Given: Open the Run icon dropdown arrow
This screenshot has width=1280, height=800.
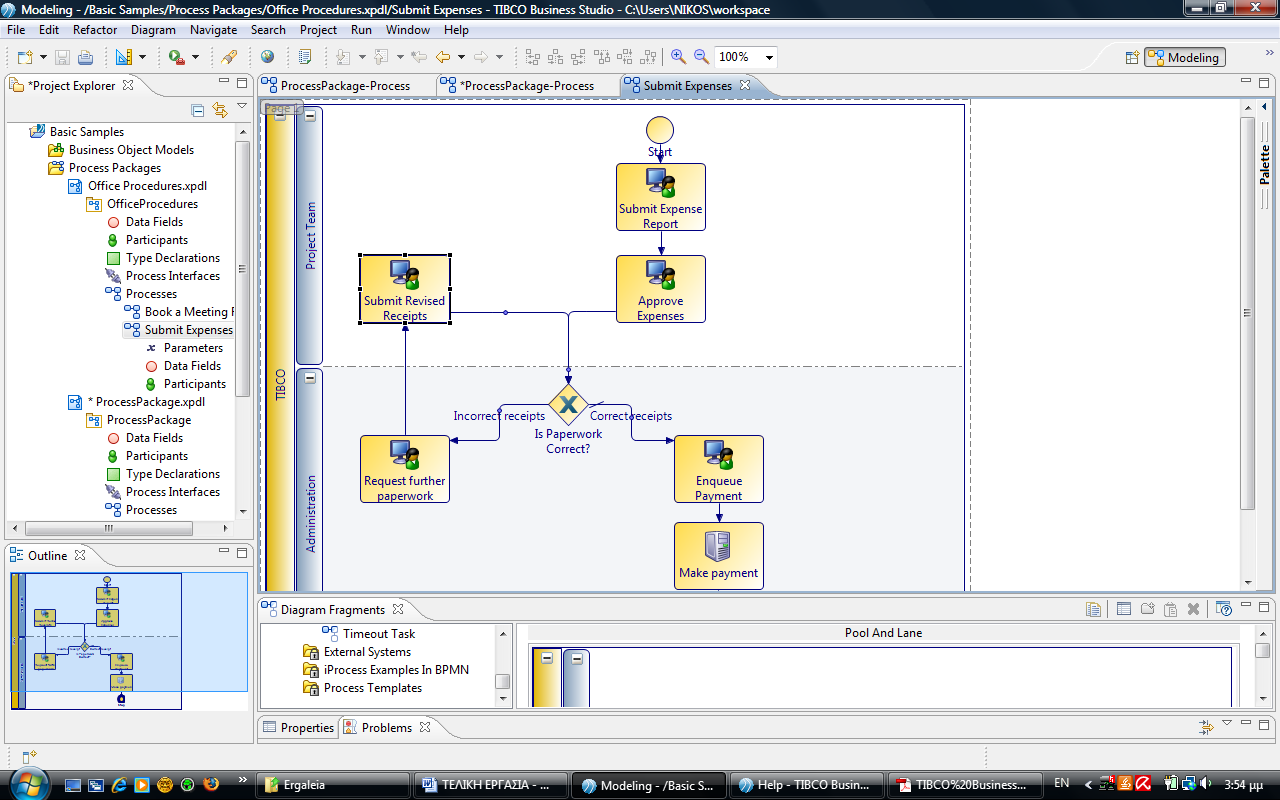Looking at the screenshot, I should [195, 58].
